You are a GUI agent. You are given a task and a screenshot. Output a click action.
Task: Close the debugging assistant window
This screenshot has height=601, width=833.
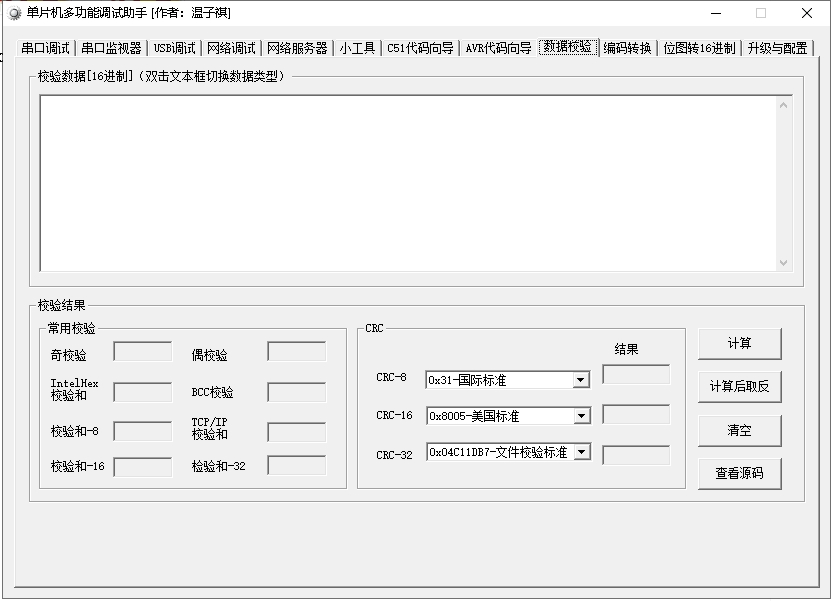806,13
